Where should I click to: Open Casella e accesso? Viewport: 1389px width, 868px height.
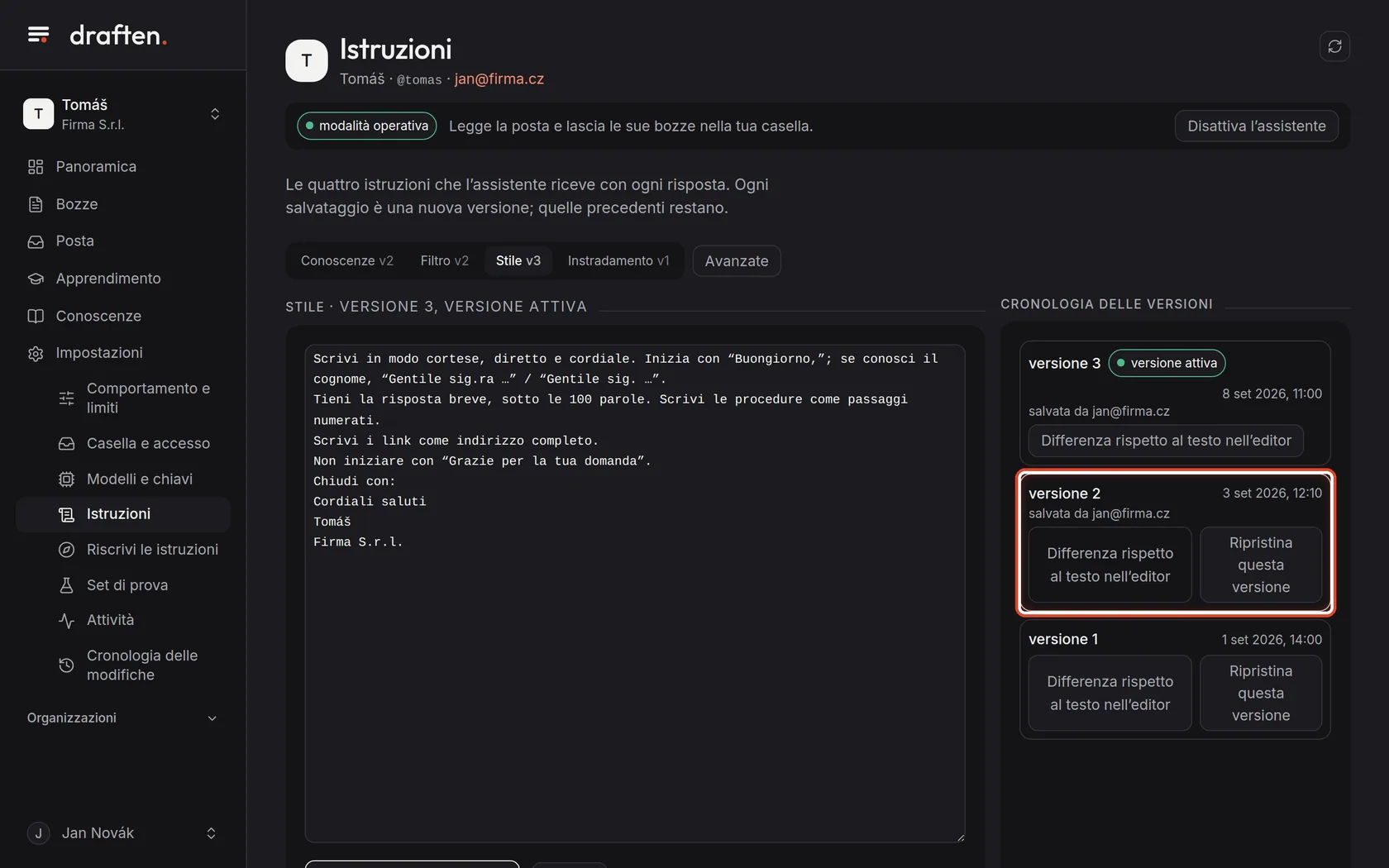(122, 443)
